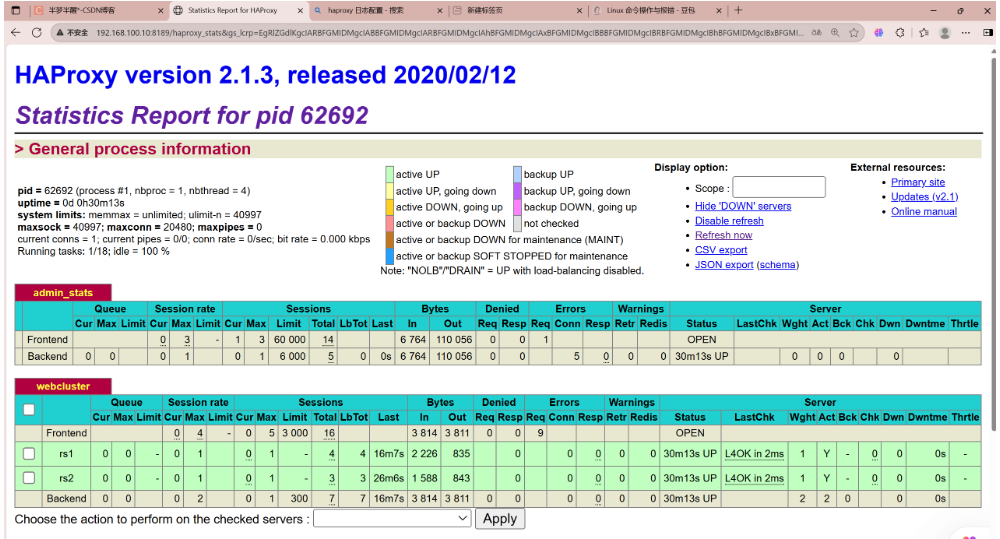Open the JSON schema link

tap(777, 265)
